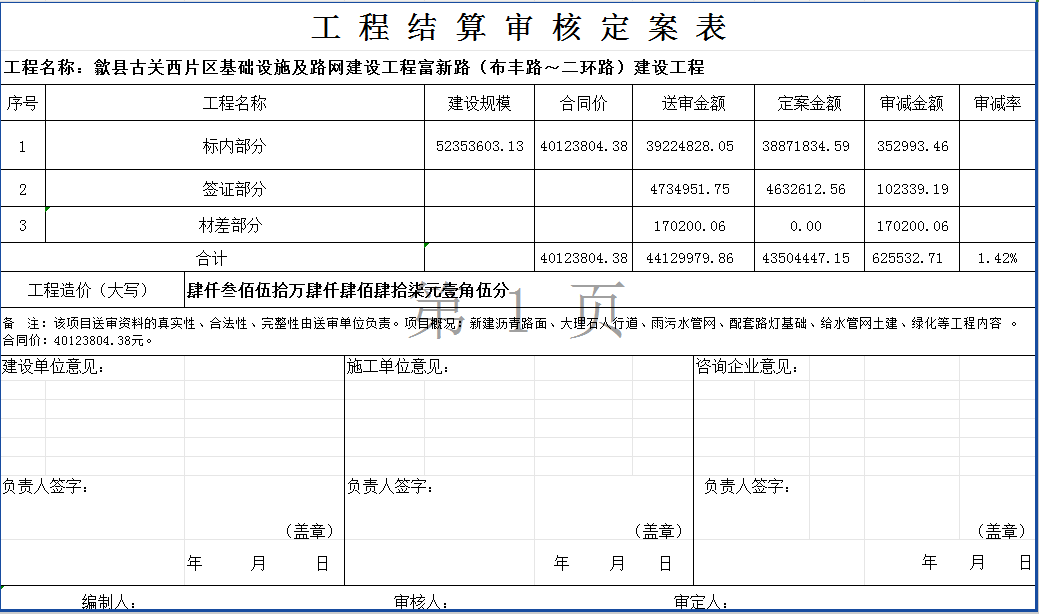Screen dimensions: 1039x614
Task: Select the 38871834.59 定案金额 cell
Action: coord(805,146)
